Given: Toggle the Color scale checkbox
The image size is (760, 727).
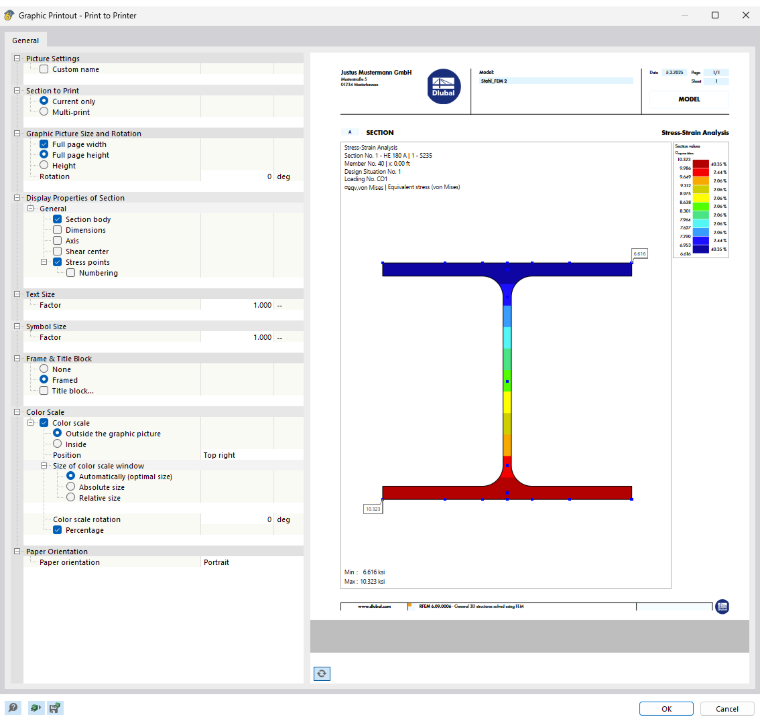Looking at the screenshot, I should coord(44,423).
